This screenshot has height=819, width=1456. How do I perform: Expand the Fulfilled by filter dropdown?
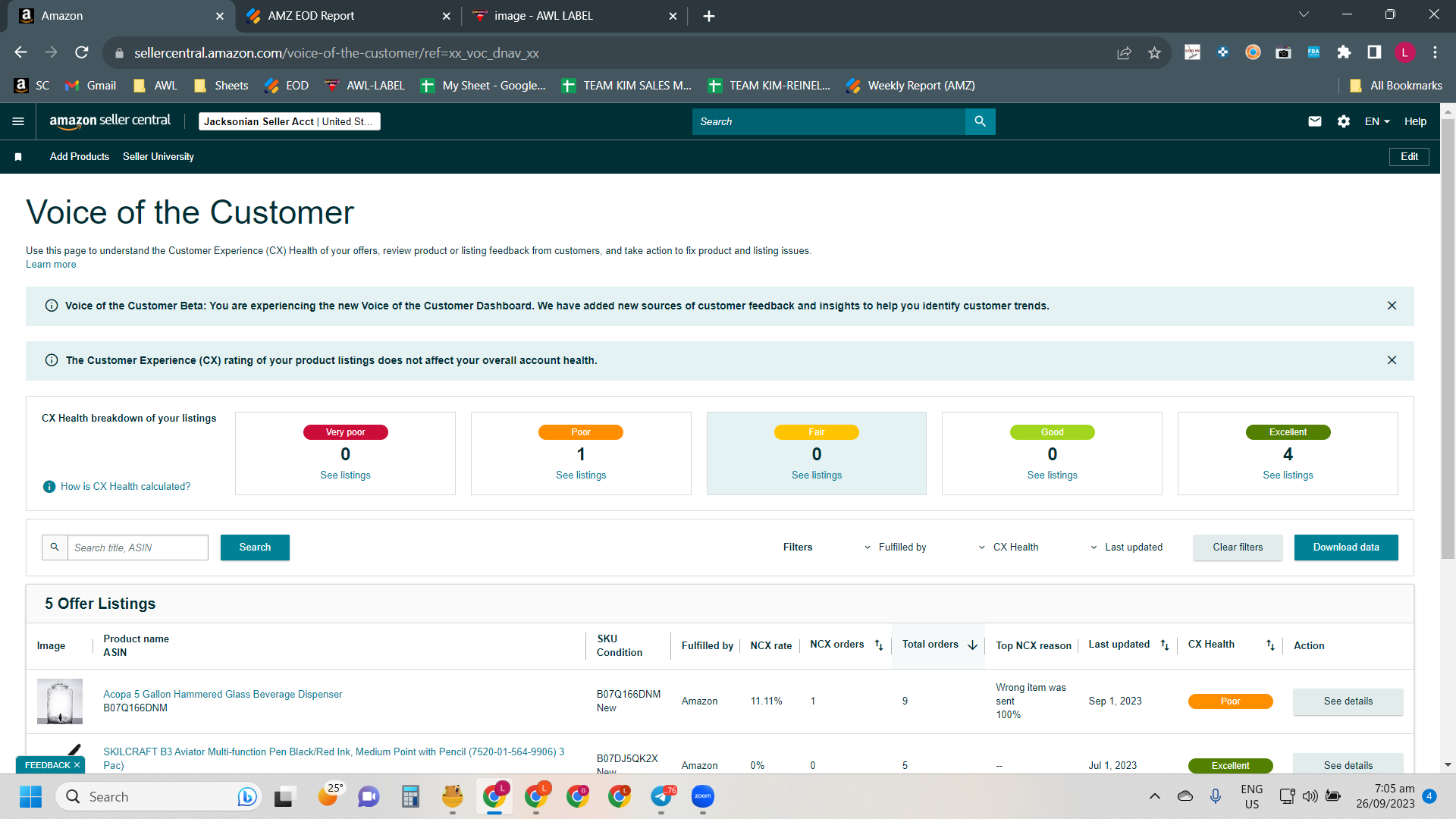tap(896, 548)
